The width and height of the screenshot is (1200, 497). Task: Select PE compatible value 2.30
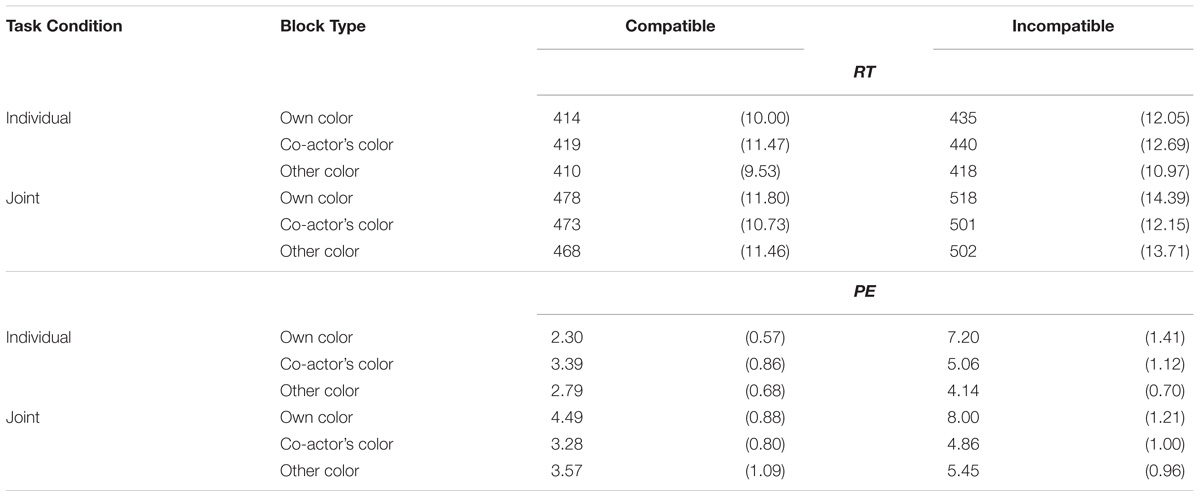click(569, 337)
